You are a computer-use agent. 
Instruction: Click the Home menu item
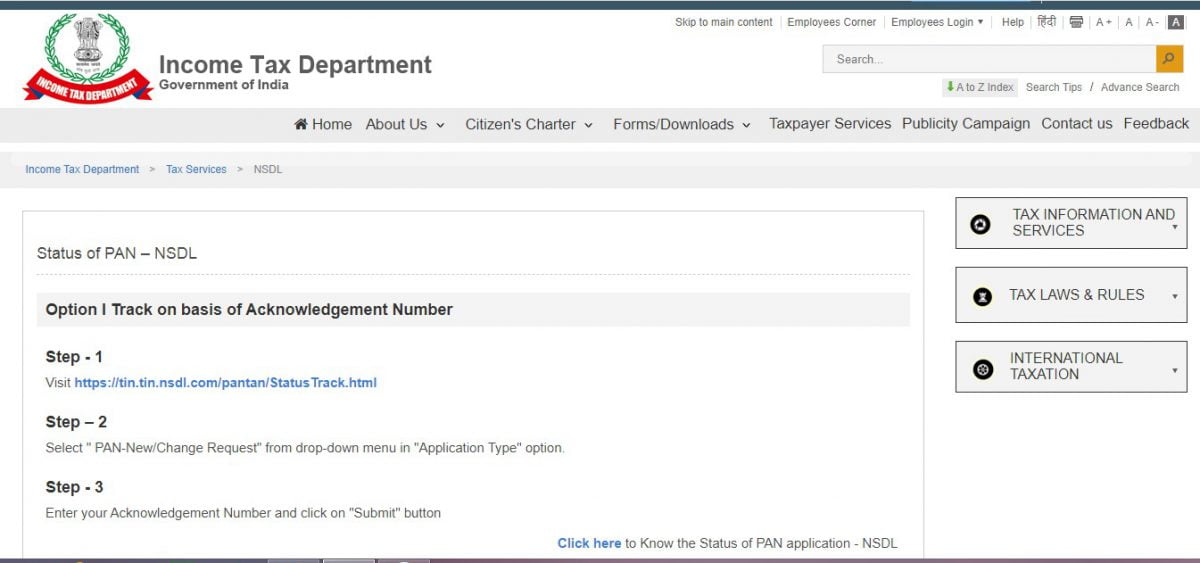click(x=323, y=124)
